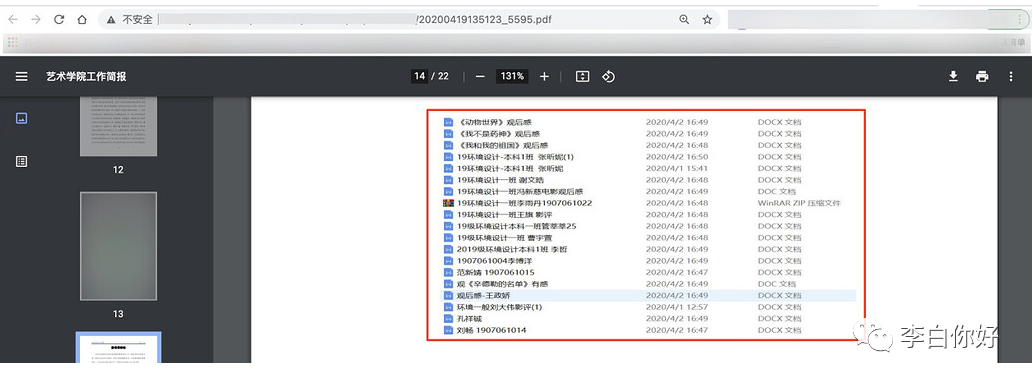The height and width of the screenshot is (382, 1033).
Task: Click the 2020/4/1 15:41 date cell
Action: [x=677, y=168]
